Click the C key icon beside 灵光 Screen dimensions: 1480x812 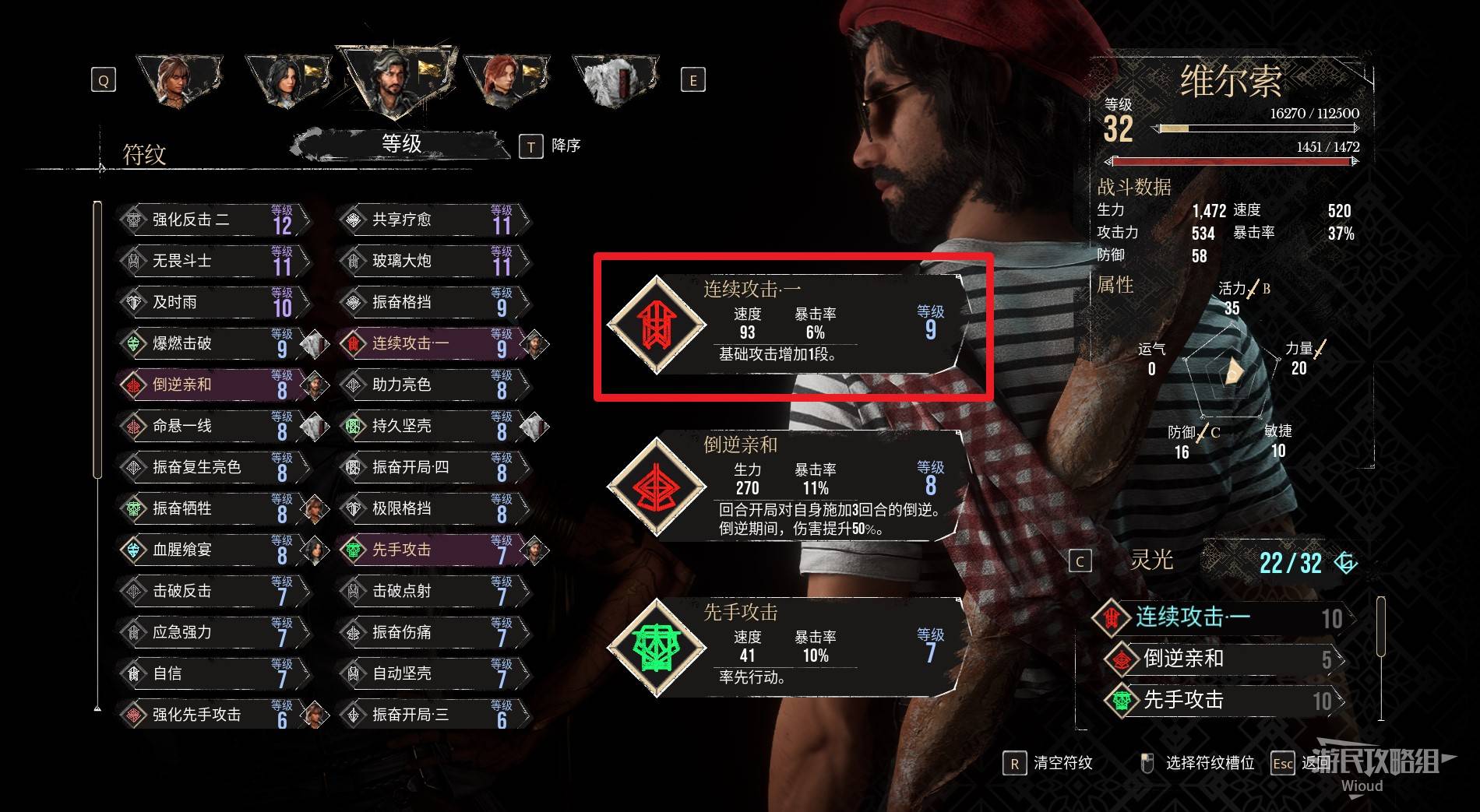point(1080,561)
